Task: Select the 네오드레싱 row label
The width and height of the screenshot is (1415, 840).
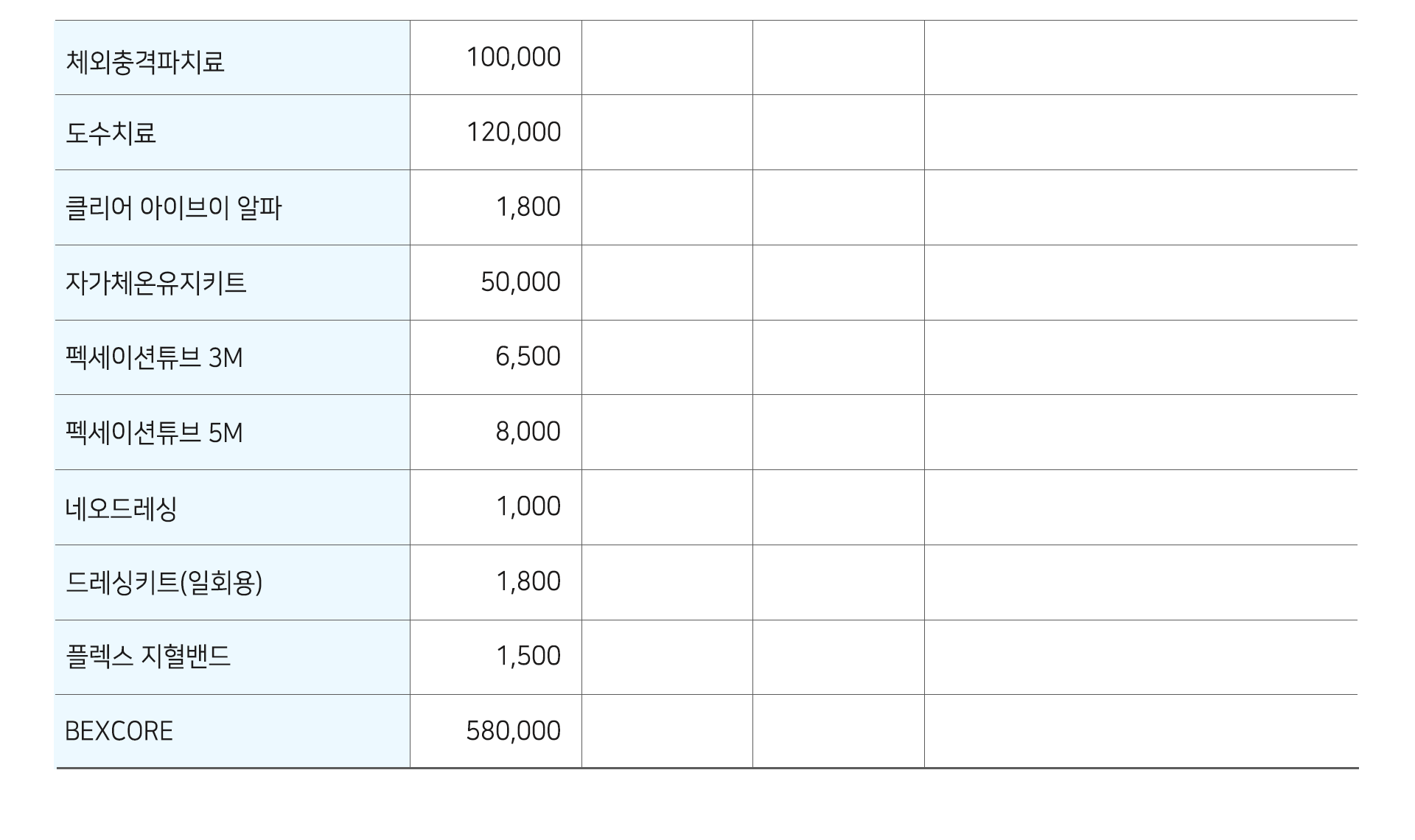Action: pyautogui.click(x=121, y=508)
